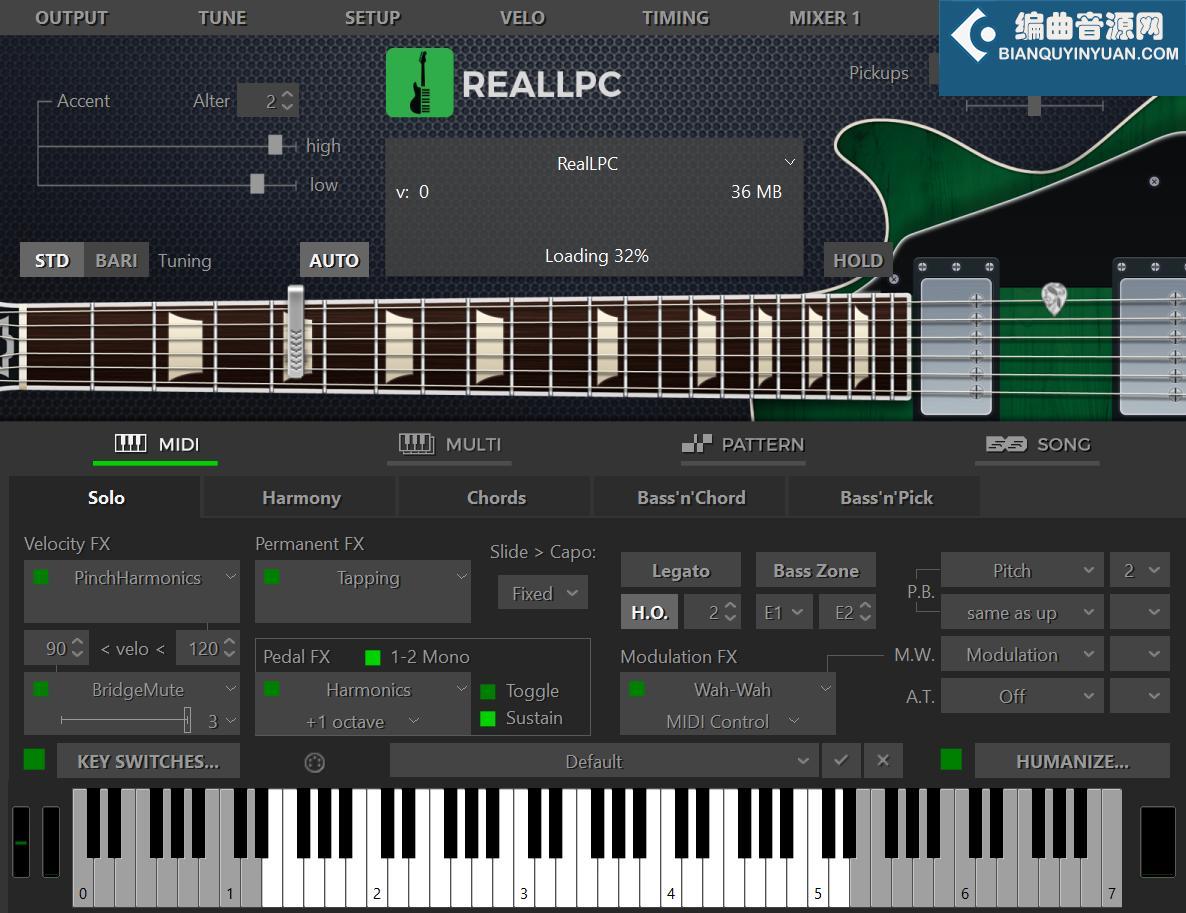1186x913 pixels.
Task: Click the black pedal pad right of keyboard
Action: click(1157, 842)
